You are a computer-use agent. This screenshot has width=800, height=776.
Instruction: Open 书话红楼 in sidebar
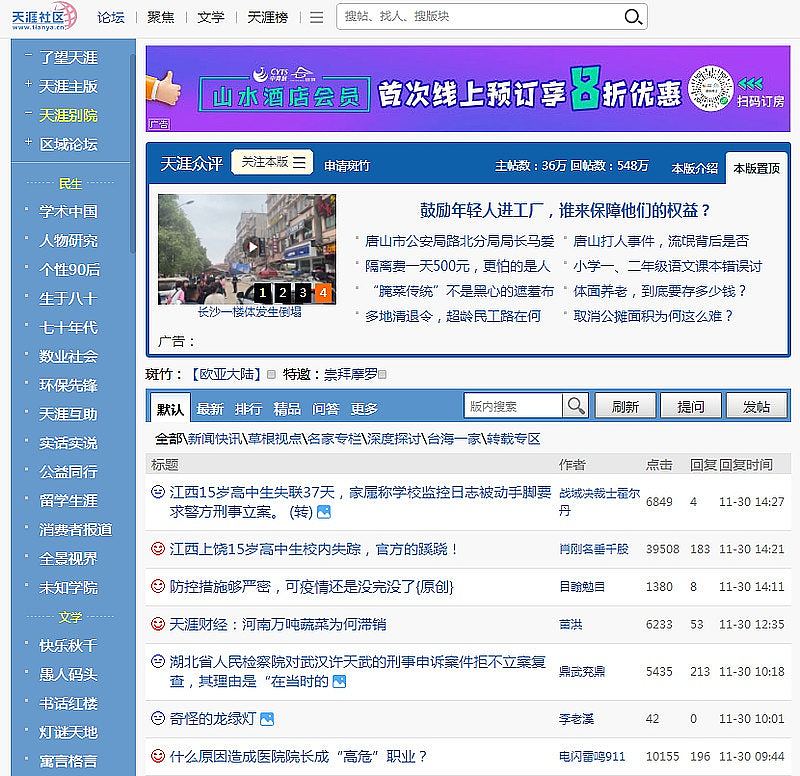(x=68, y=703)
